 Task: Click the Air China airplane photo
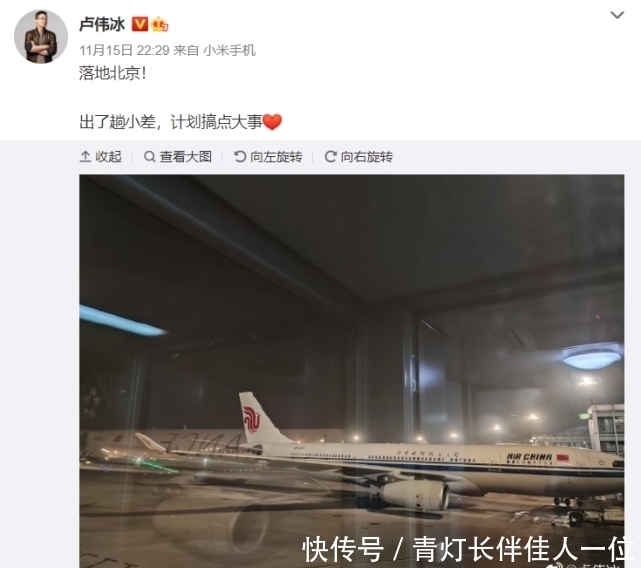click(x=352, y=371)
